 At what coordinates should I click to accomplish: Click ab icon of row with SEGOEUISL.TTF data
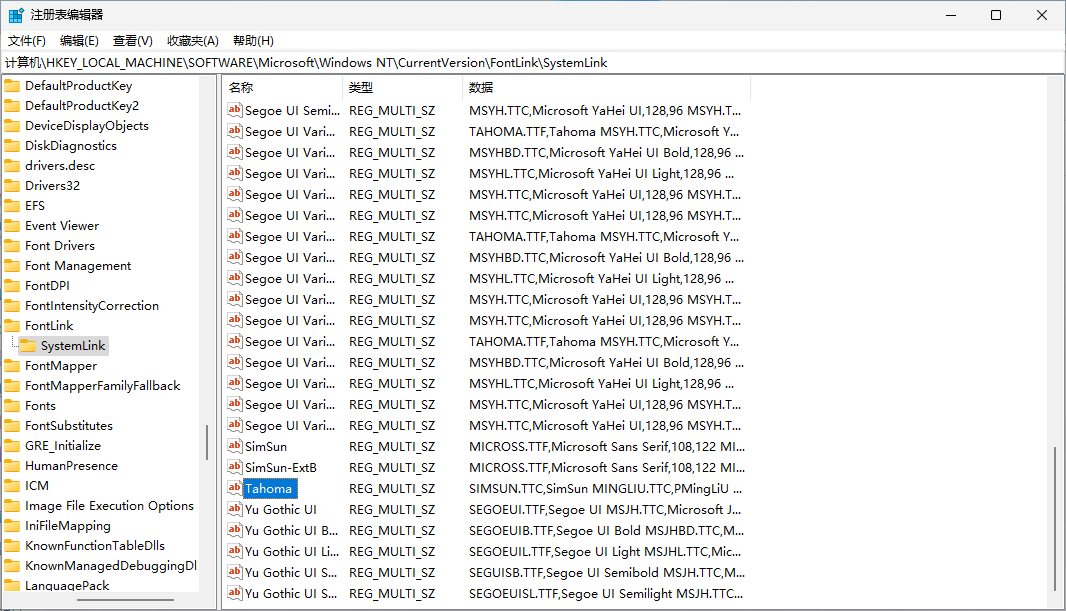point(235,593)
